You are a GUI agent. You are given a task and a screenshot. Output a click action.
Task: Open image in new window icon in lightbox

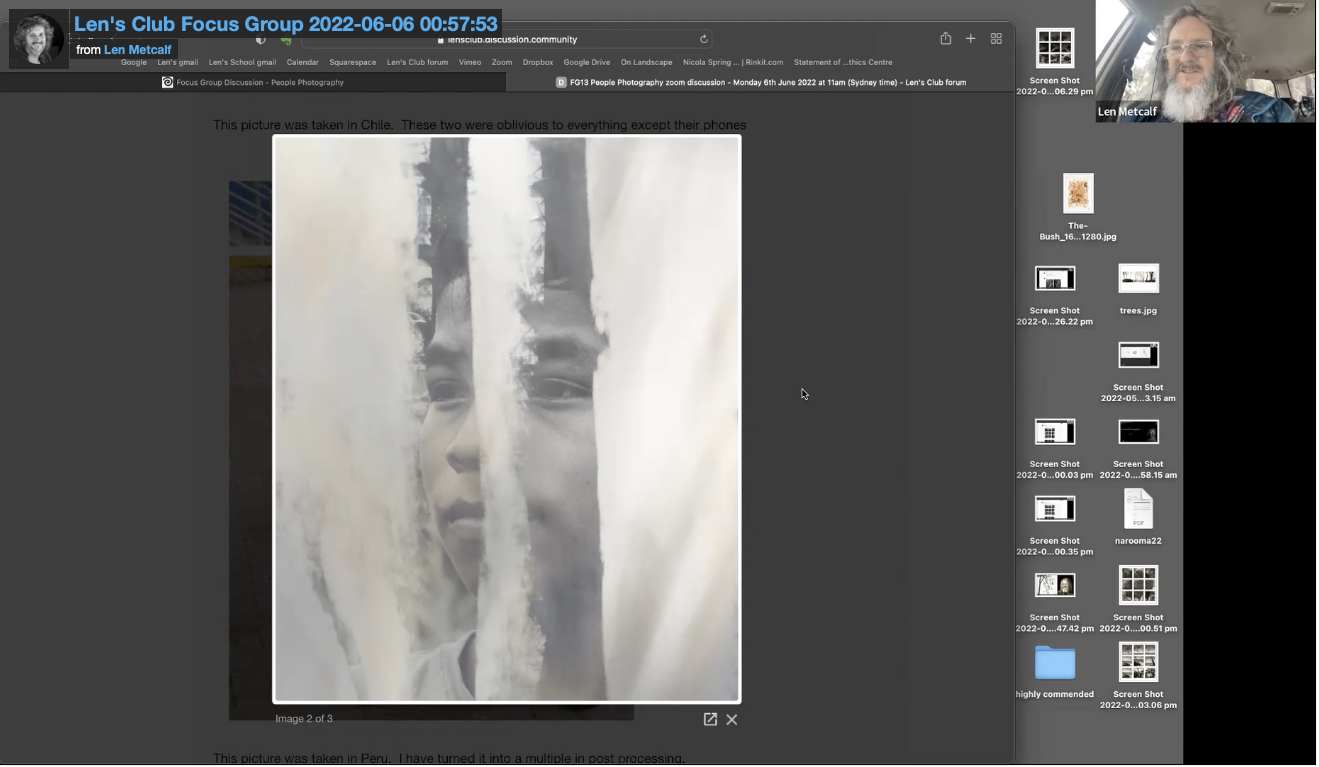[x=710, y=719]
